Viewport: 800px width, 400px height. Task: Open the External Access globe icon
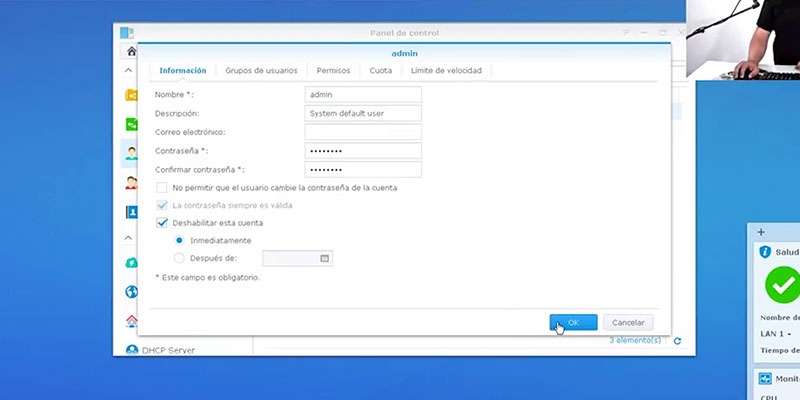pos(131,291)
